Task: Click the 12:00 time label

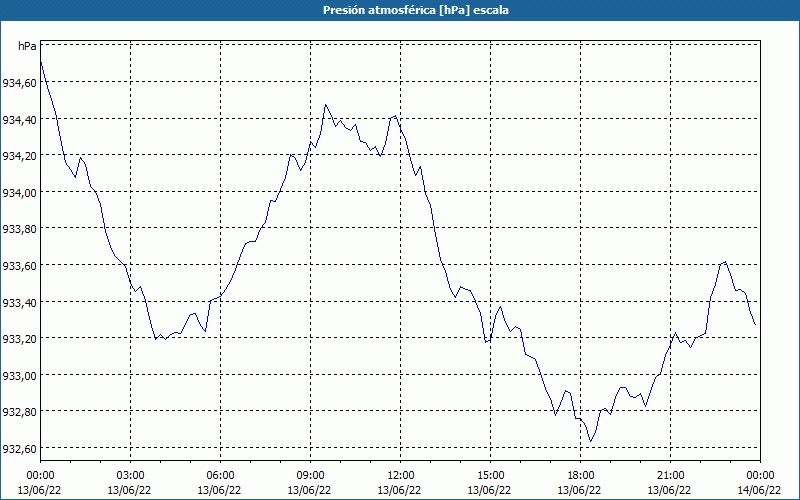Action: pyautogui.click(x=401, y=476)
